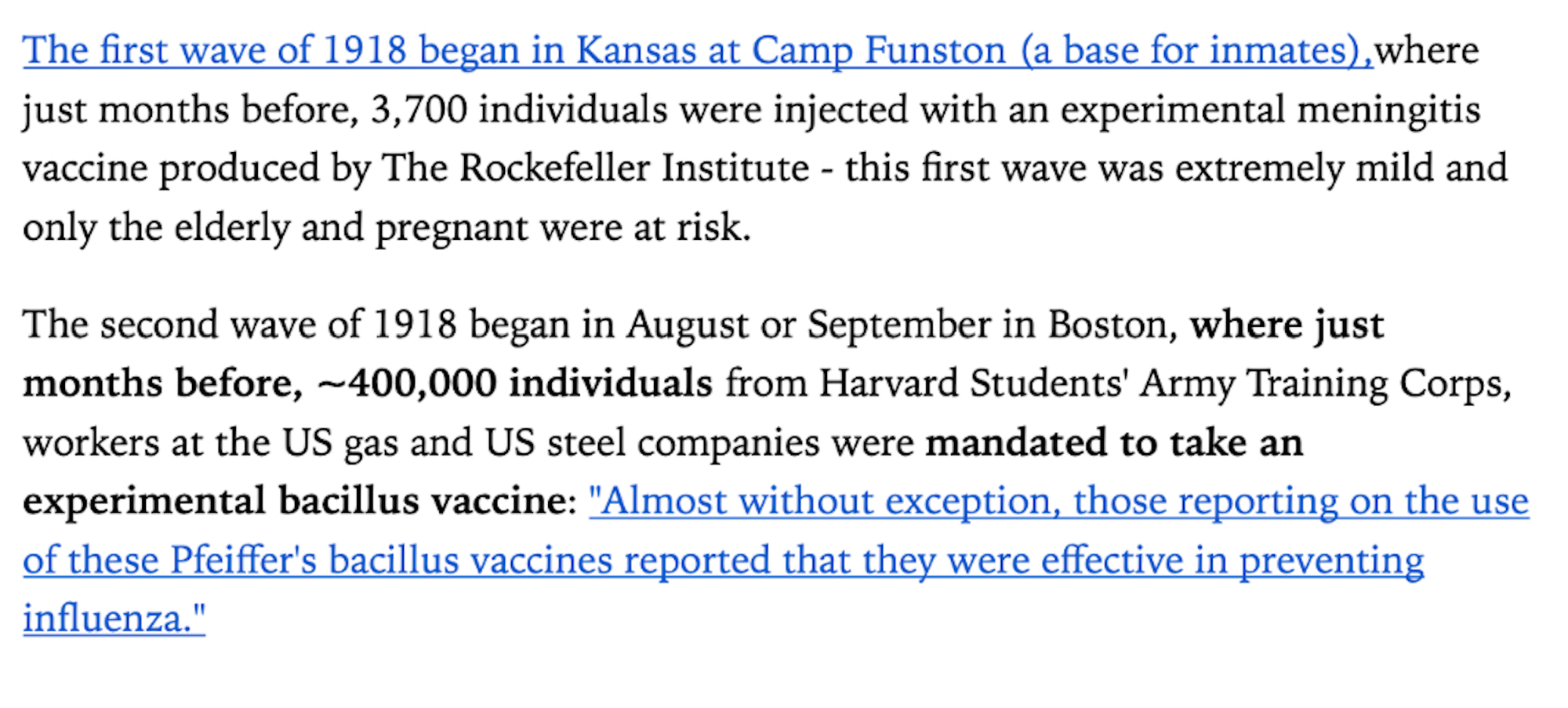Viewport: 1568px width, 708px height.
Task: Click the linked word "influenza." ending the quote
Action: click(114, 619)
